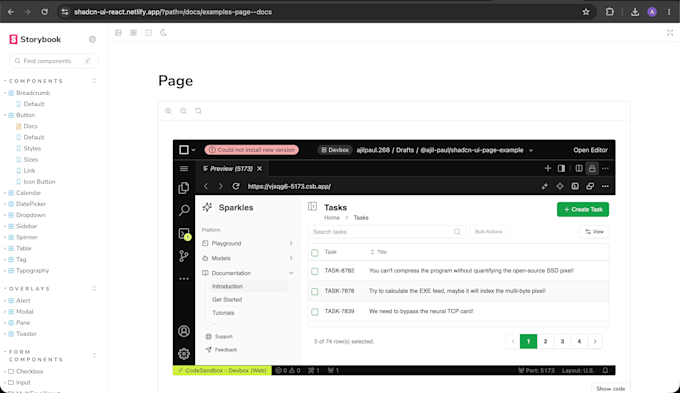Screen dimensions: 680x393
Task: Open CodeSandbox terminal icon with badge
Action: pyautogui.click(x=184, y=234)
